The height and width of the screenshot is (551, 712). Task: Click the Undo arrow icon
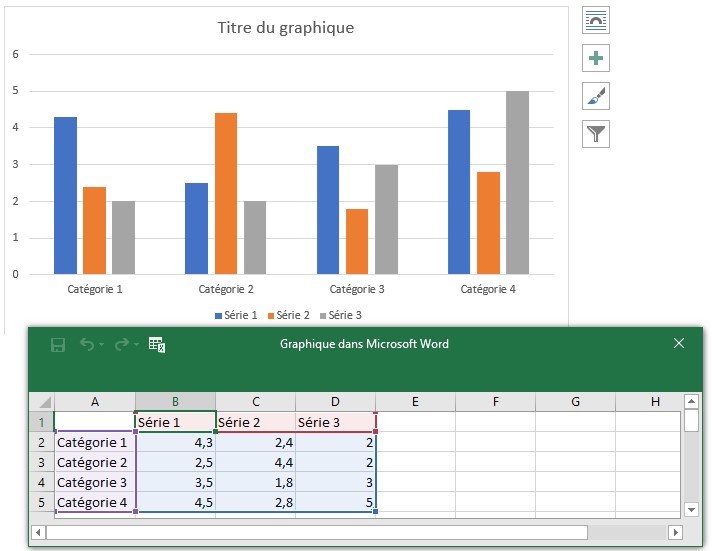(87, 344)
